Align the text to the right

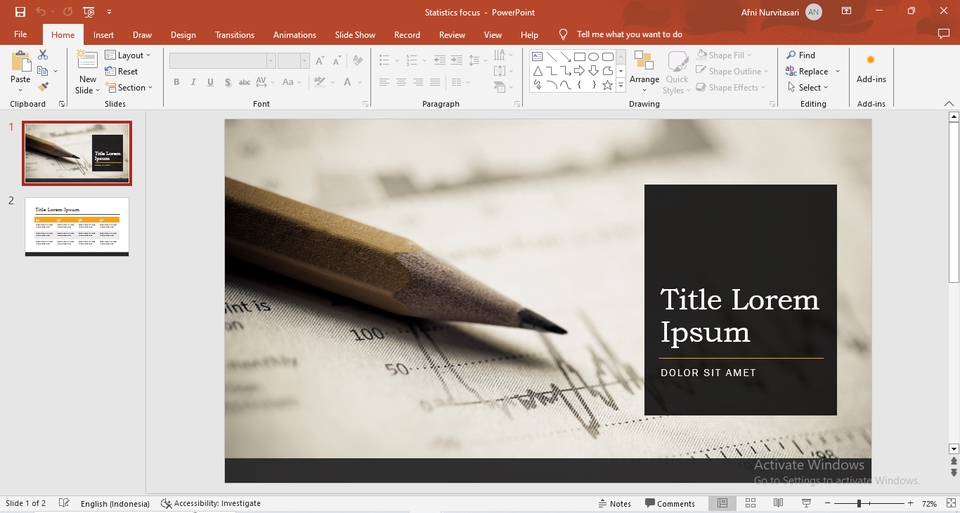click(418, 82)
